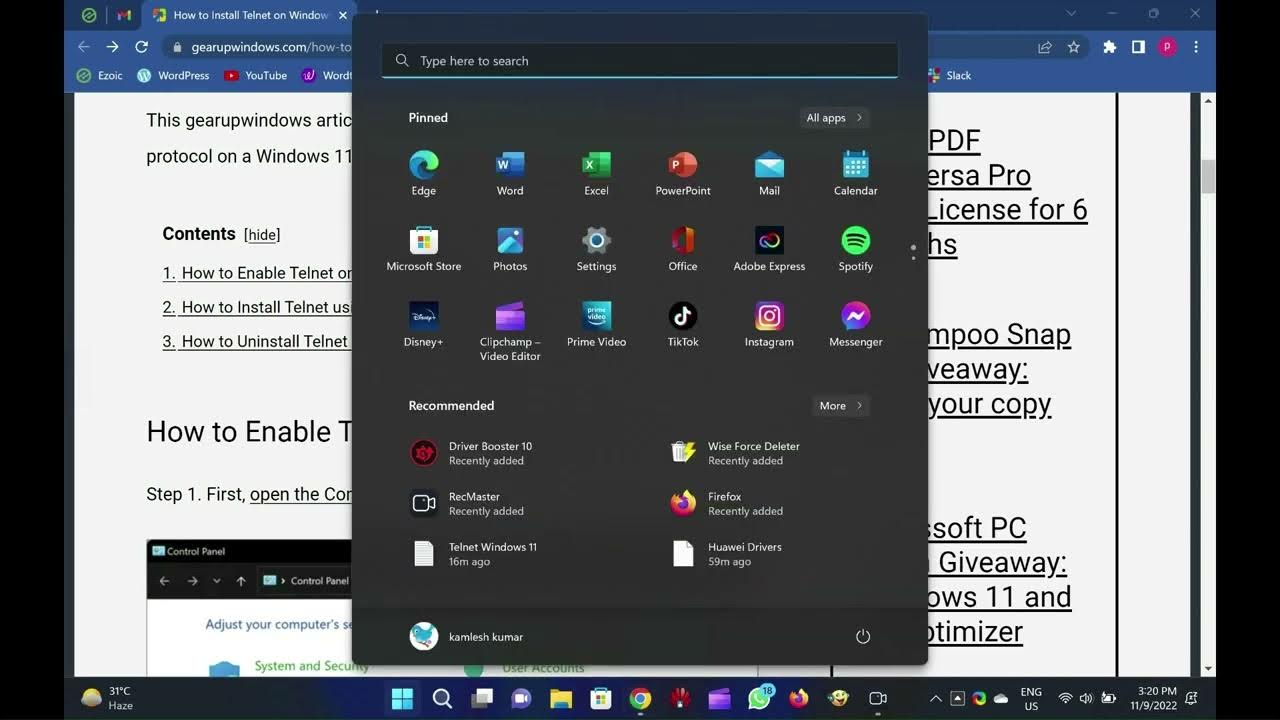The image size is (1280, 720).
Task: Click volume icon in system tray
Action: pyautogui.click(x=1086, y=698)
